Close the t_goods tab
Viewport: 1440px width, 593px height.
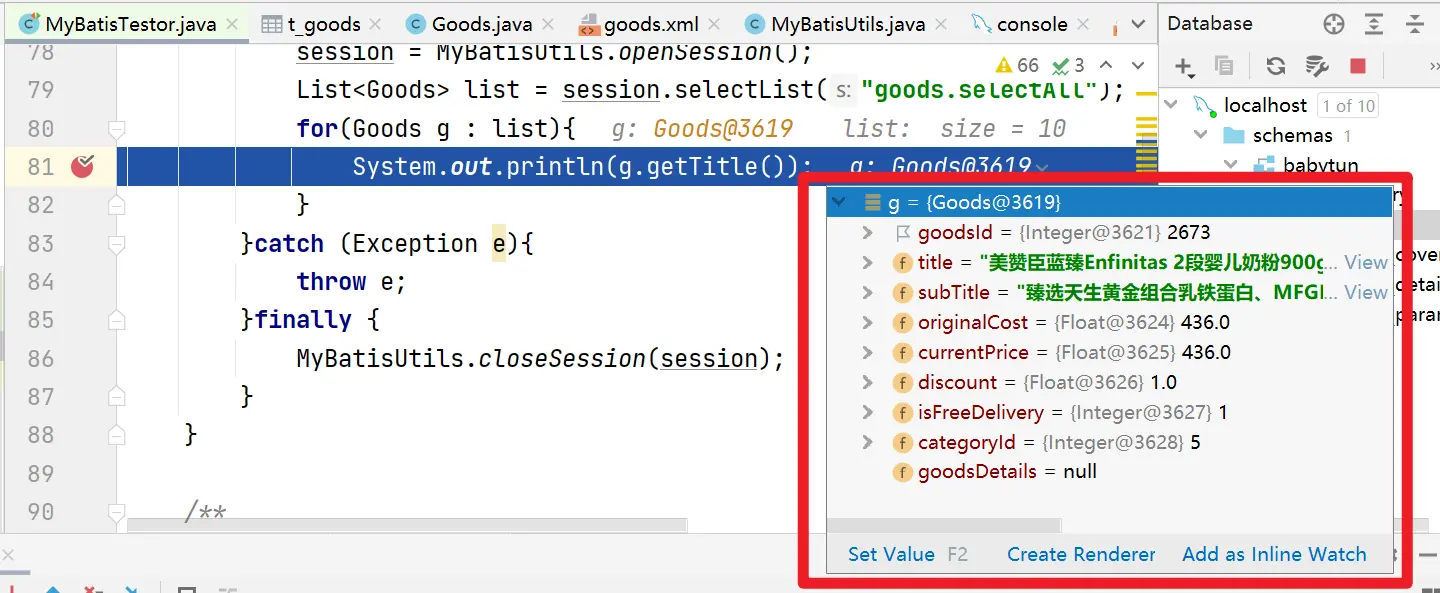[x=375, y=24]
